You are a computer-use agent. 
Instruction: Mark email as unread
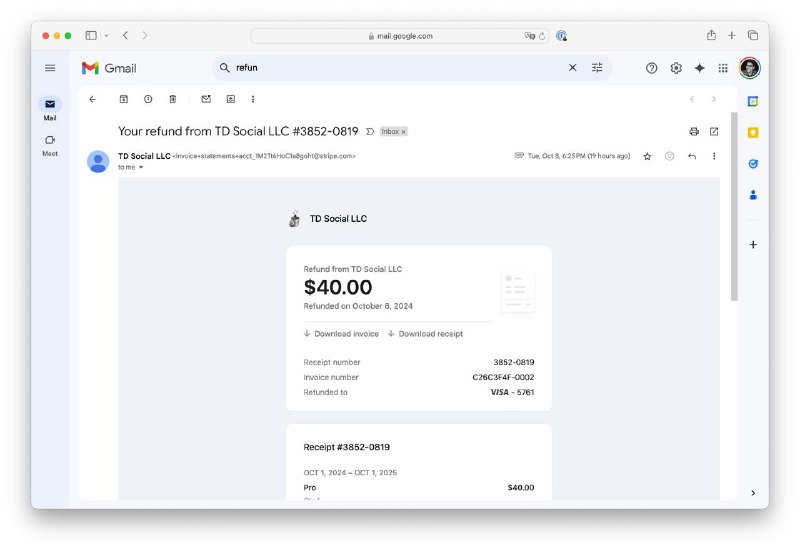click(x=206, y=99)
